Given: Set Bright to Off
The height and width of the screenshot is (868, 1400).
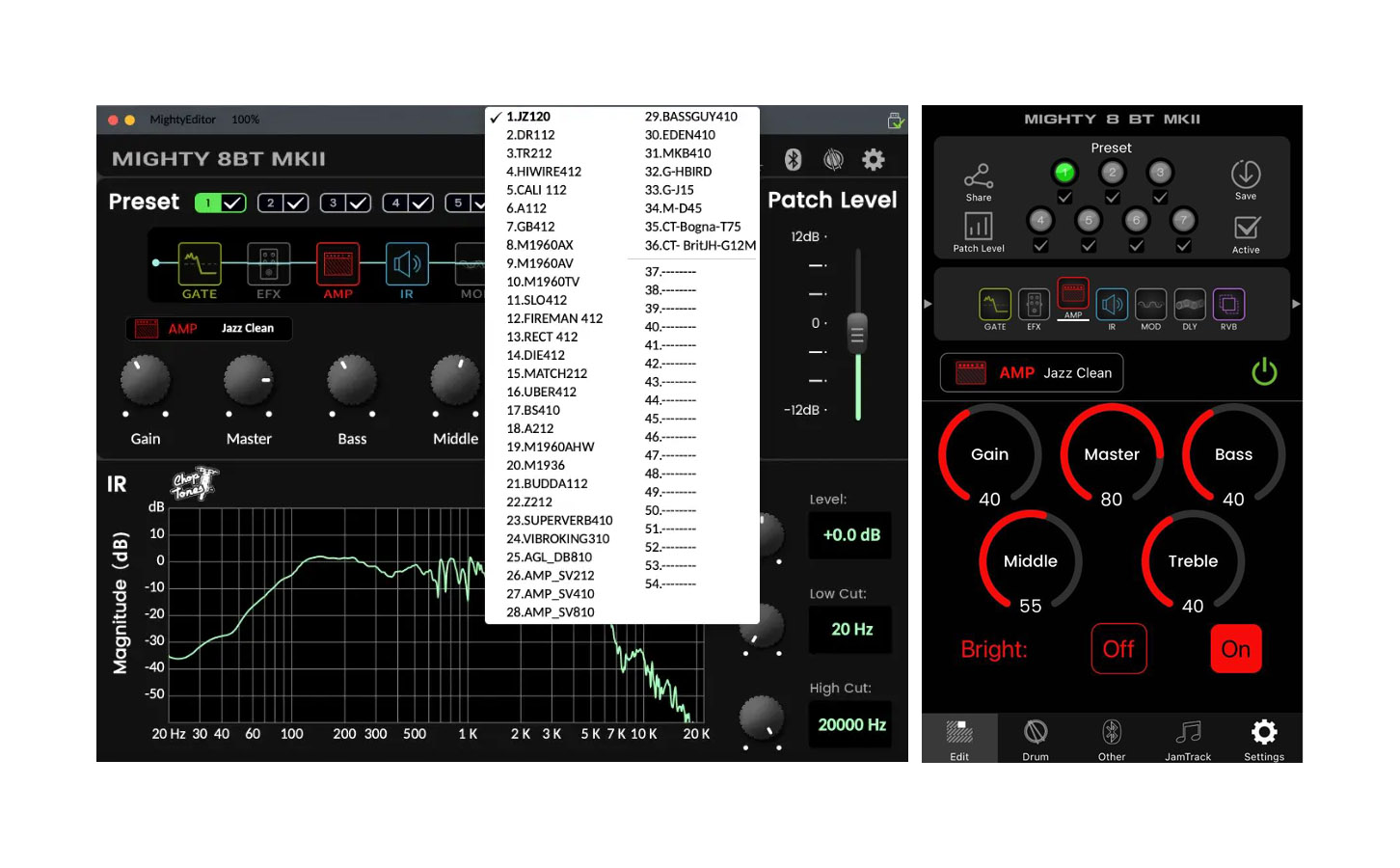Looking at the screenshot, I should point(1118,649).
